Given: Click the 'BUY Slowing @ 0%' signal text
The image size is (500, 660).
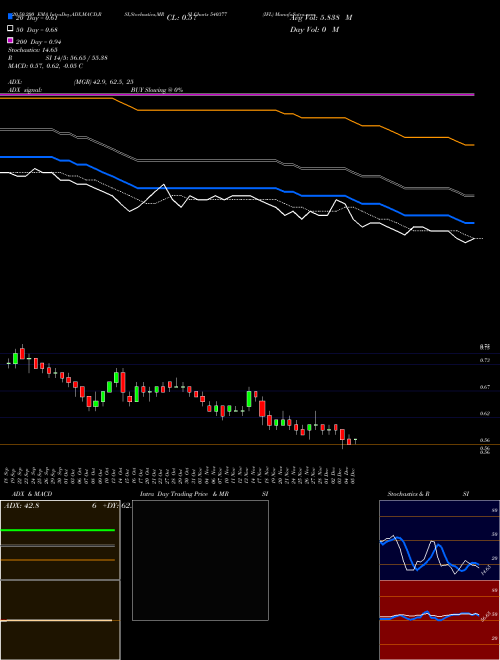Looking at the screenshot, I should (157, 90).
